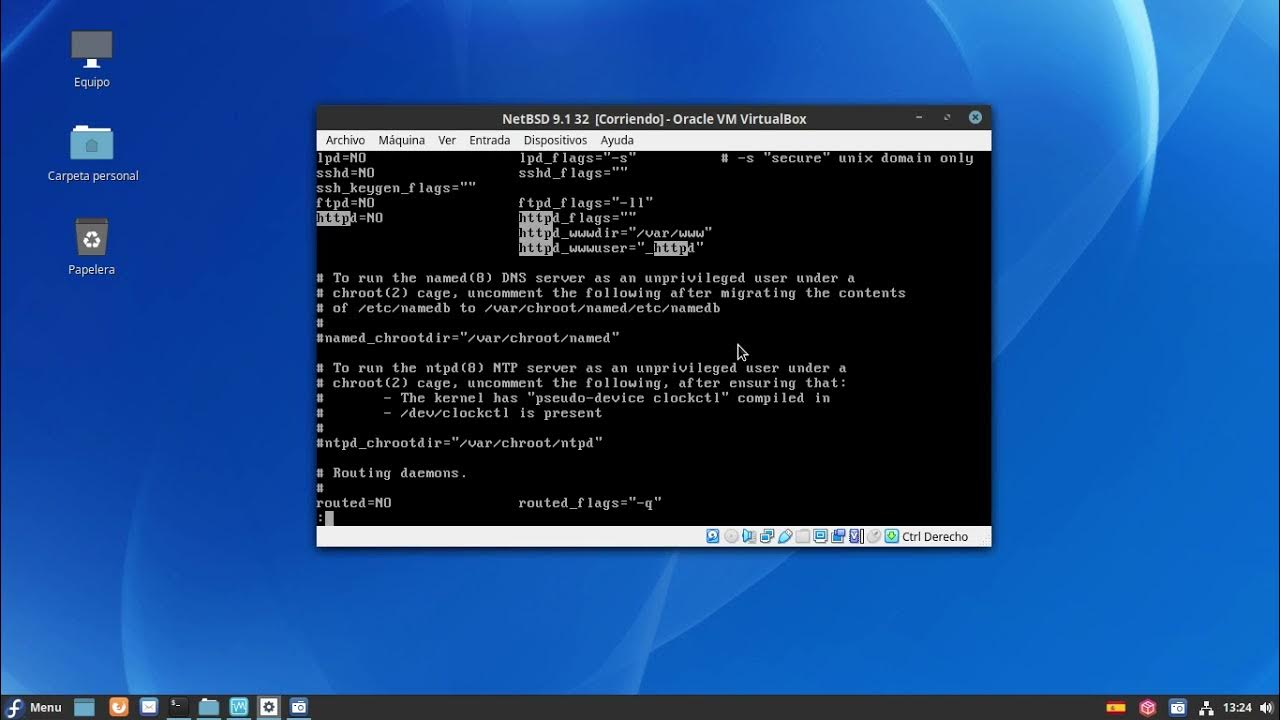Click the ssh_keygen_flags line
Viewport: 1280px width, 720px height.
tap(396, 188)
